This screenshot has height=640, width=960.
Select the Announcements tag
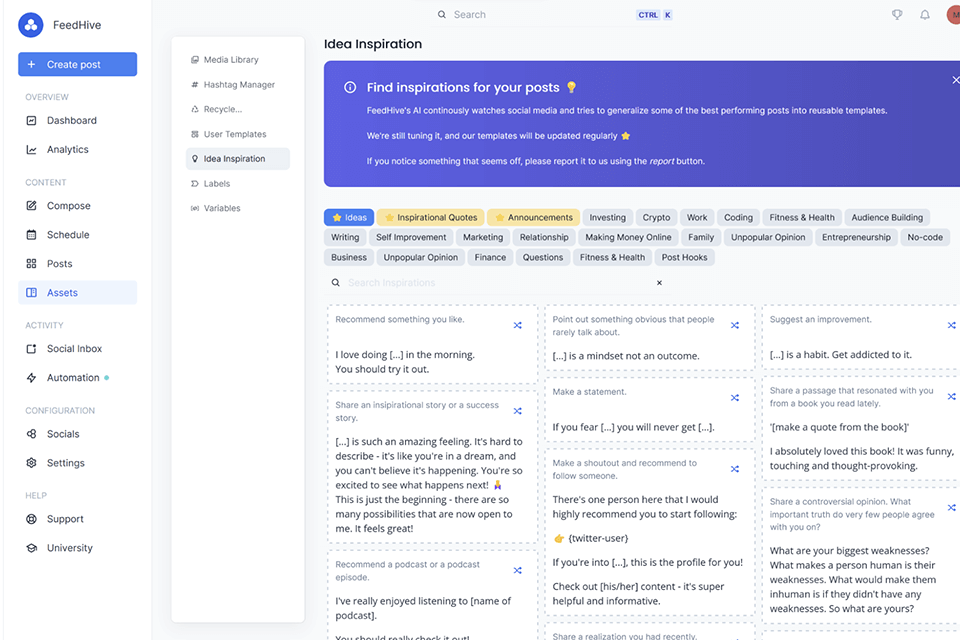click(x=533, y=217)
